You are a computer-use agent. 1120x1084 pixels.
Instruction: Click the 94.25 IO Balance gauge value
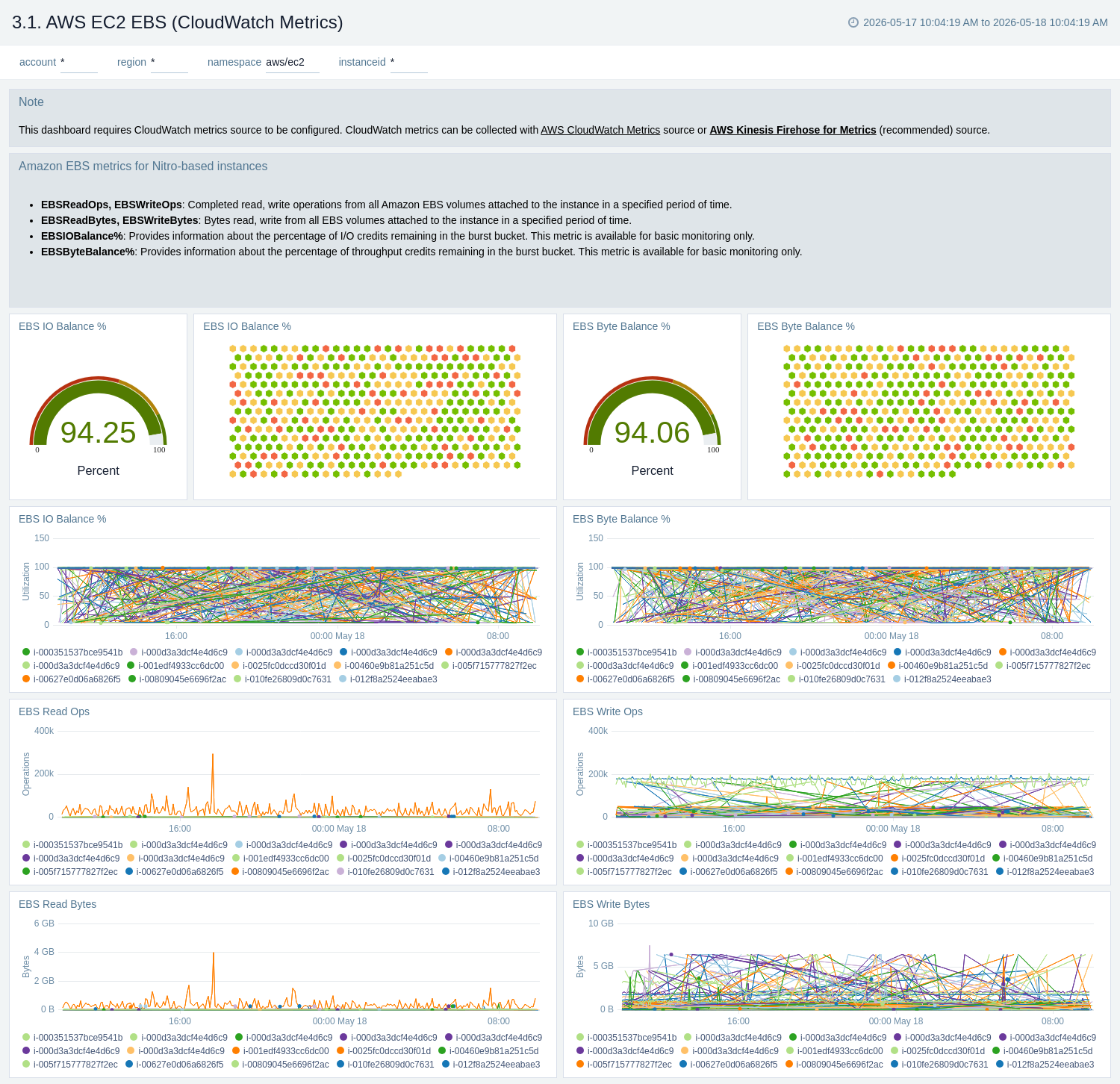[x=98, y=432]
